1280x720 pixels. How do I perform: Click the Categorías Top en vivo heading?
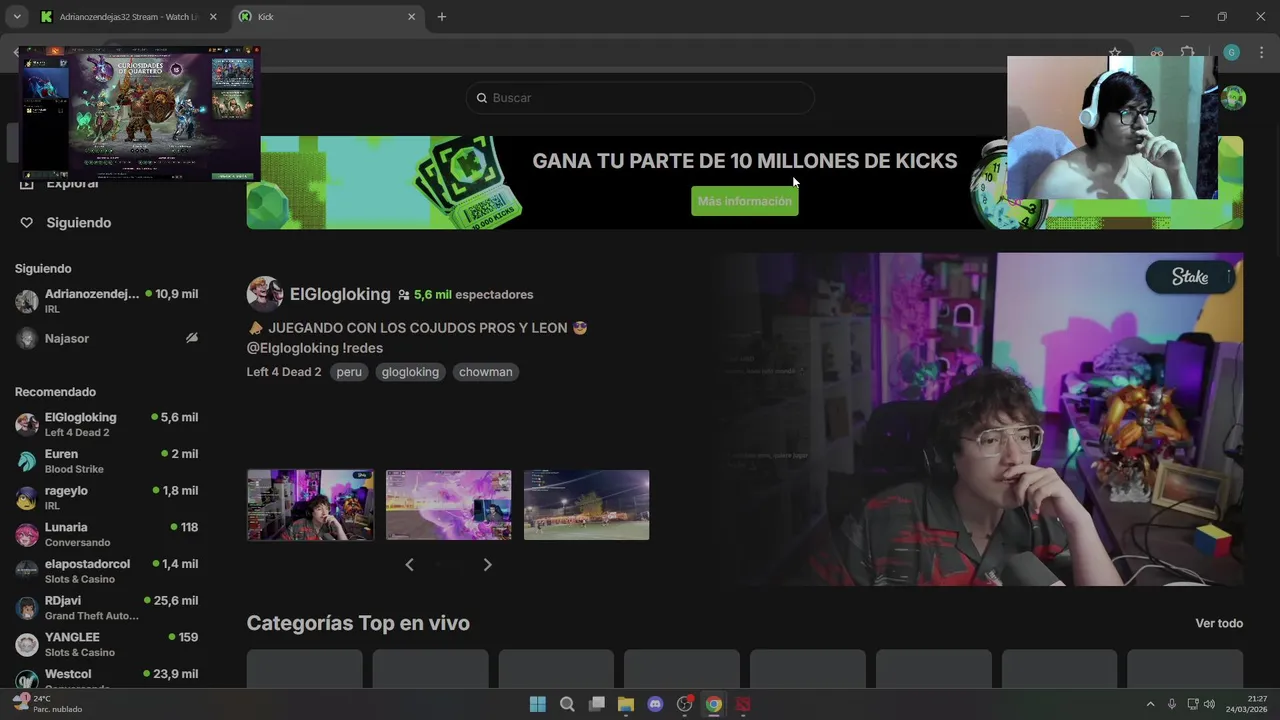click(x=358, y=623)
